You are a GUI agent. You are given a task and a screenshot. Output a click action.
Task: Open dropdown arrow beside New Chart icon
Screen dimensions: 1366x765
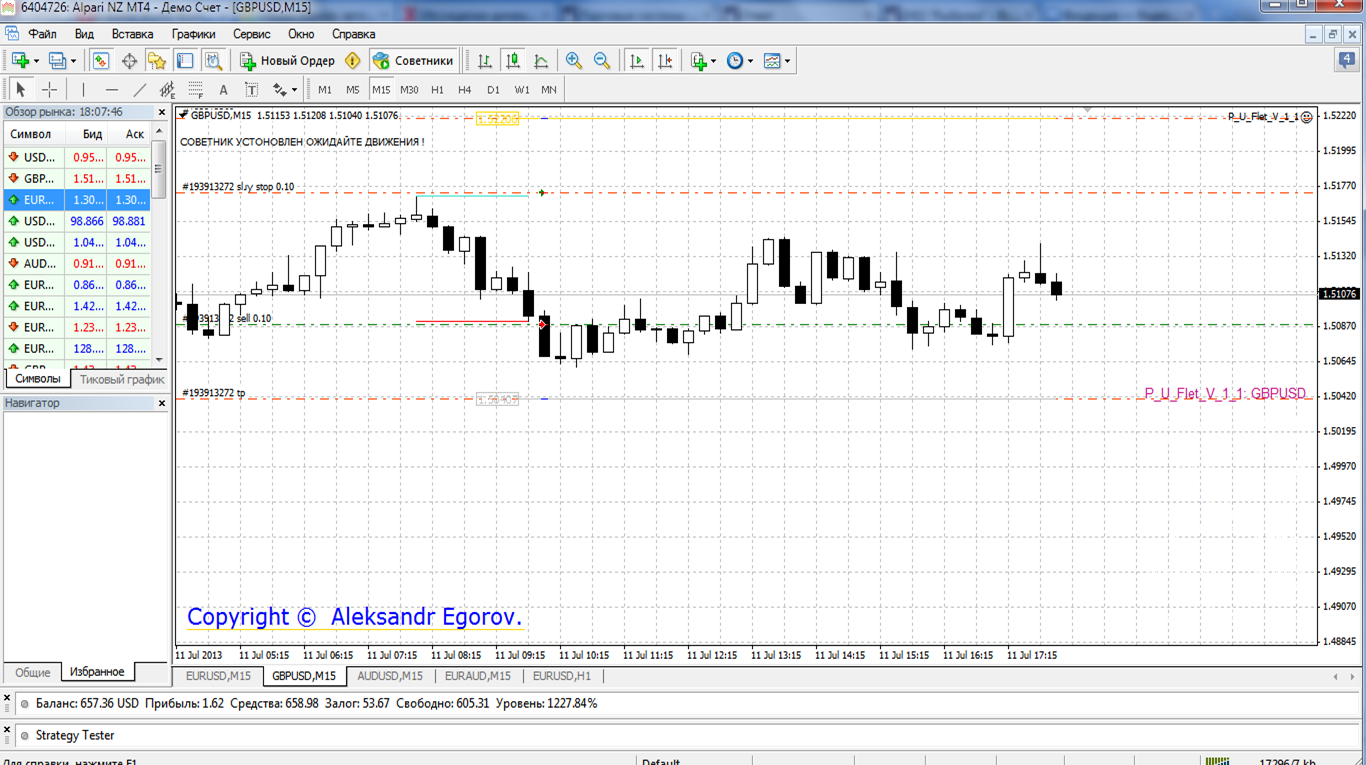tap(36, 61)
